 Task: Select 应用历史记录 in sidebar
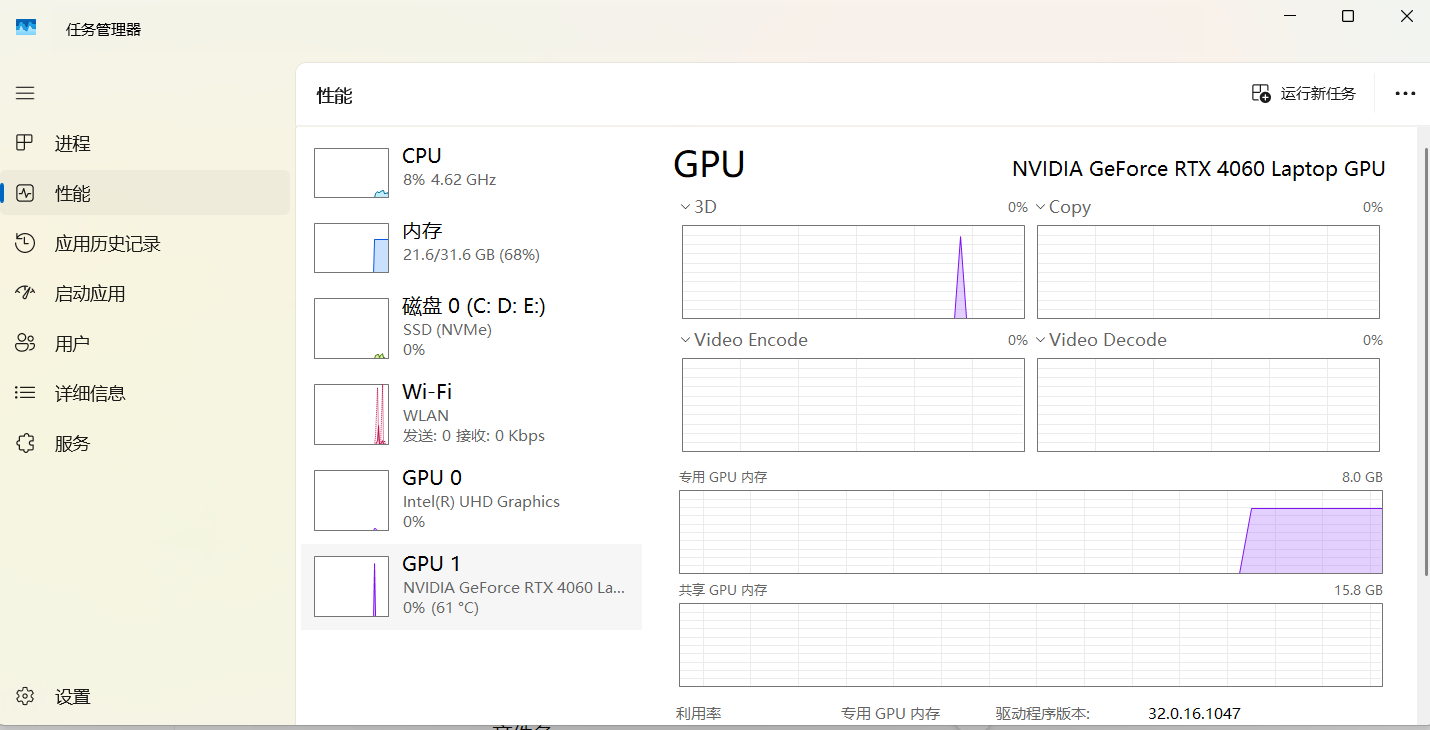145,243
